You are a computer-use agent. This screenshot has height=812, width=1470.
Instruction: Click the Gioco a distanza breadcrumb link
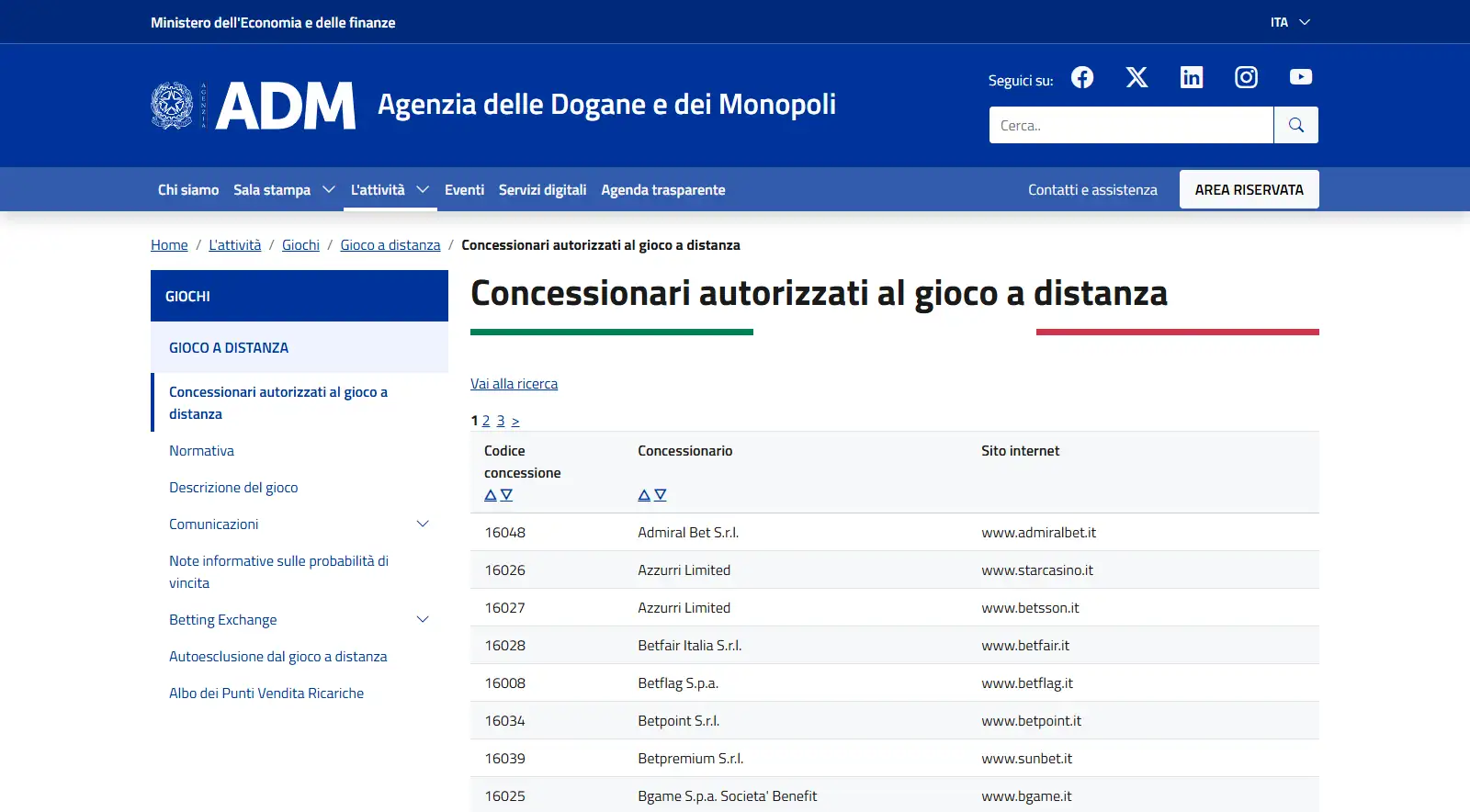(390, 245)
